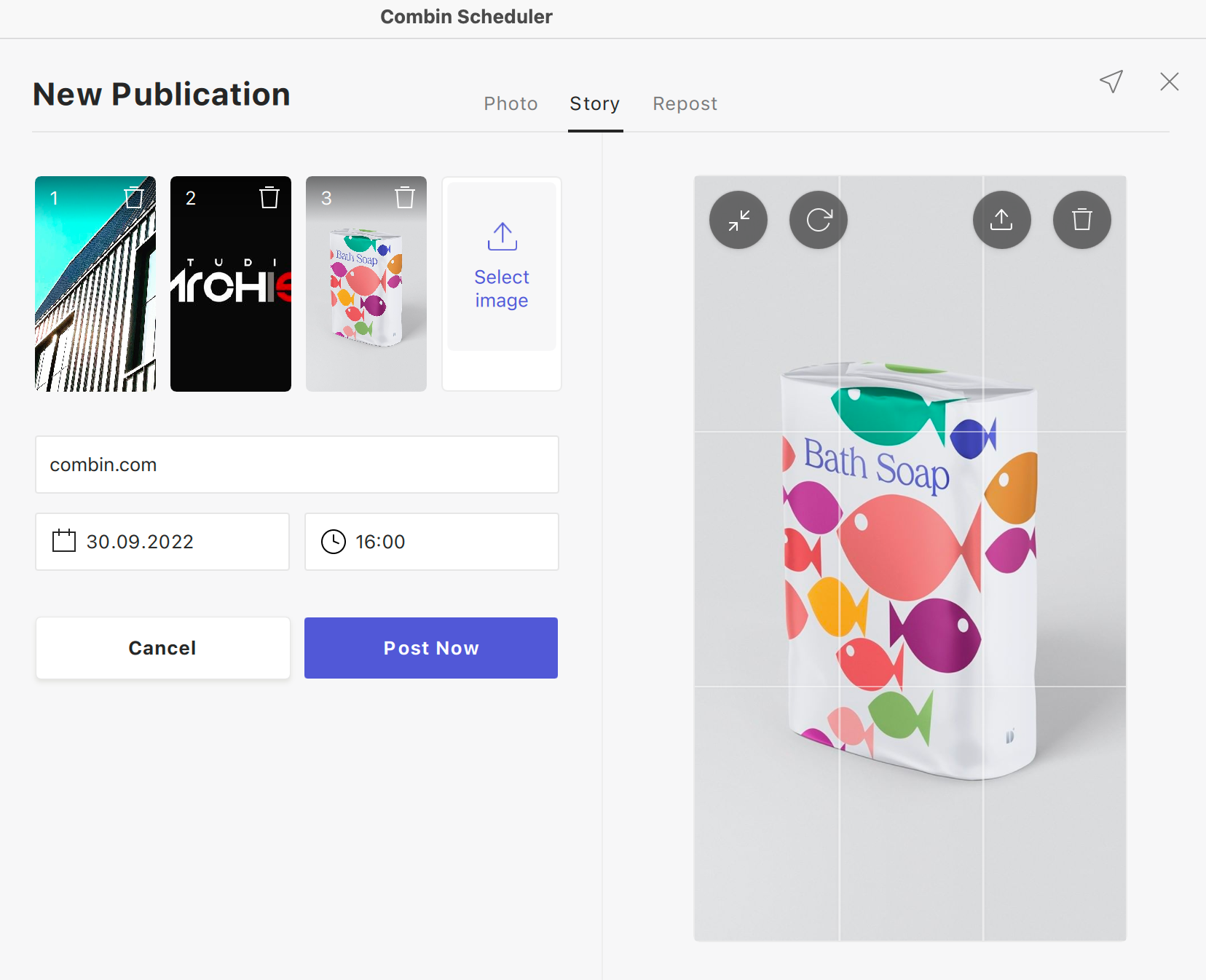Click the Post Now button
The width and height of the screenshot is (1206, 980).
click(431, 647)
